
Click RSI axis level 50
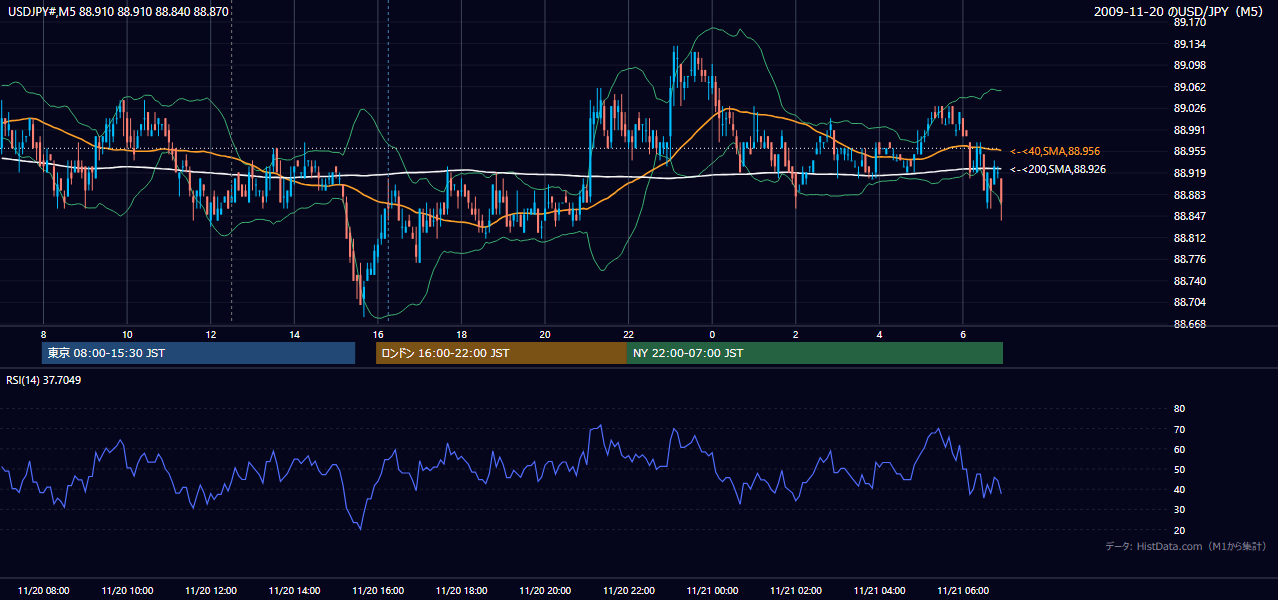click(1179, 469)
